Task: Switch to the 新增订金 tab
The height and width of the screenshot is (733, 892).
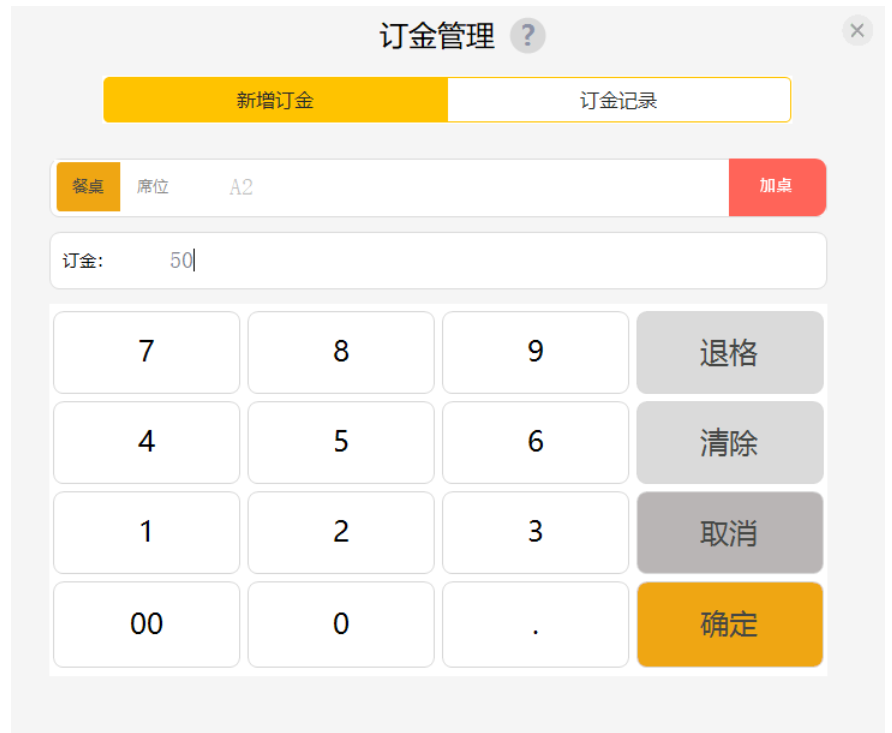Action: point(276,100)
